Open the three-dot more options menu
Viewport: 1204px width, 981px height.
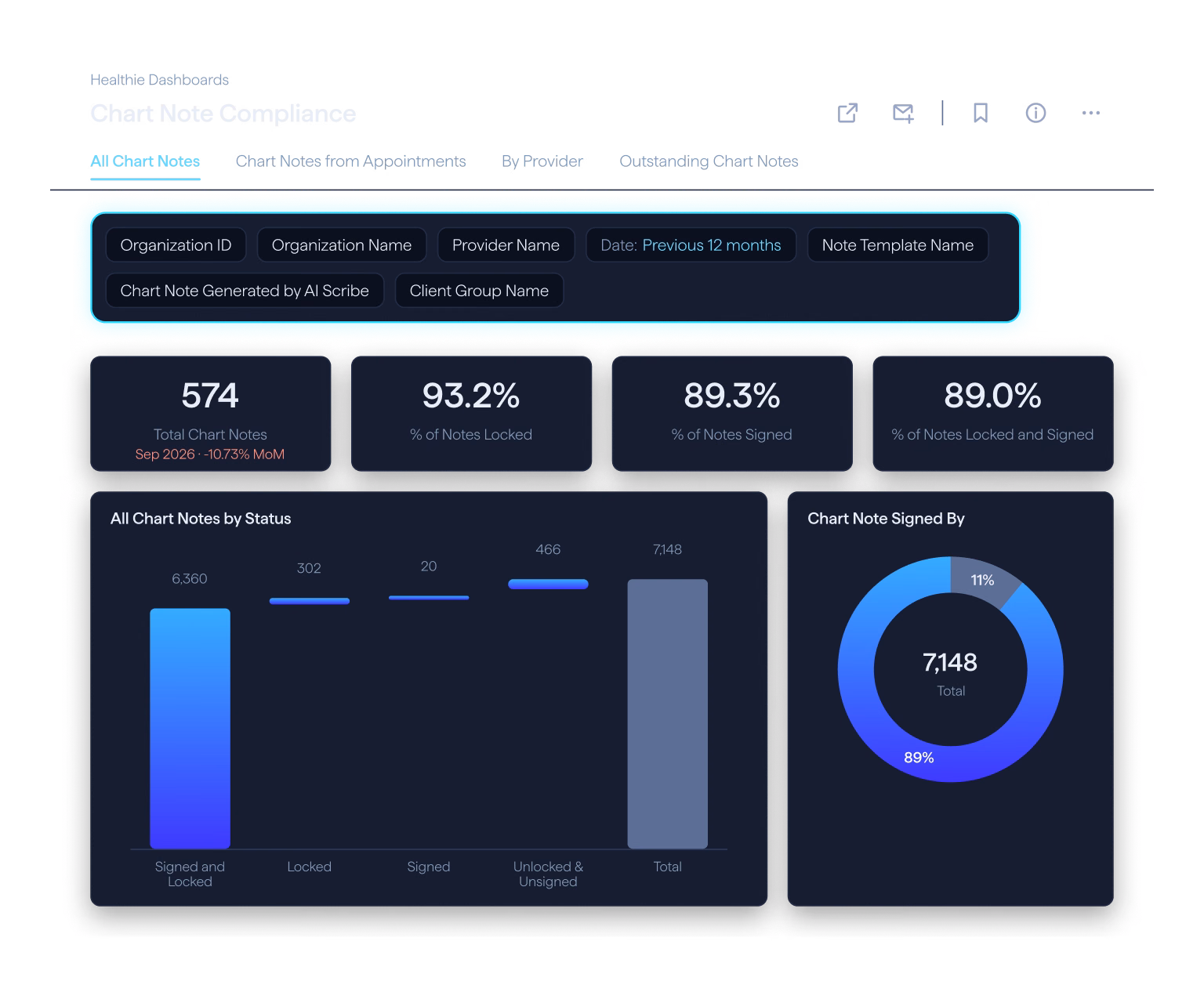tap(1090, 113)
